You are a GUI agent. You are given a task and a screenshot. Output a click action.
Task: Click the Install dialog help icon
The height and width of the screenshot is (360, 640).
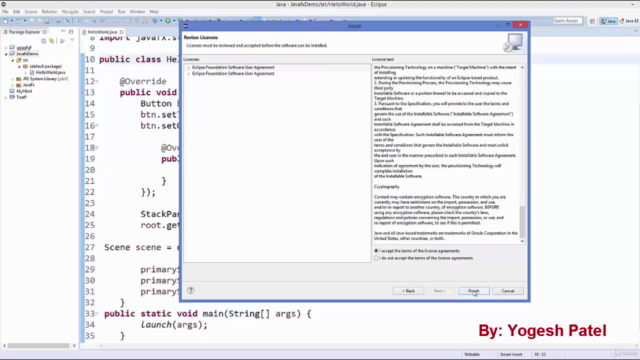[x=191, y=291]
